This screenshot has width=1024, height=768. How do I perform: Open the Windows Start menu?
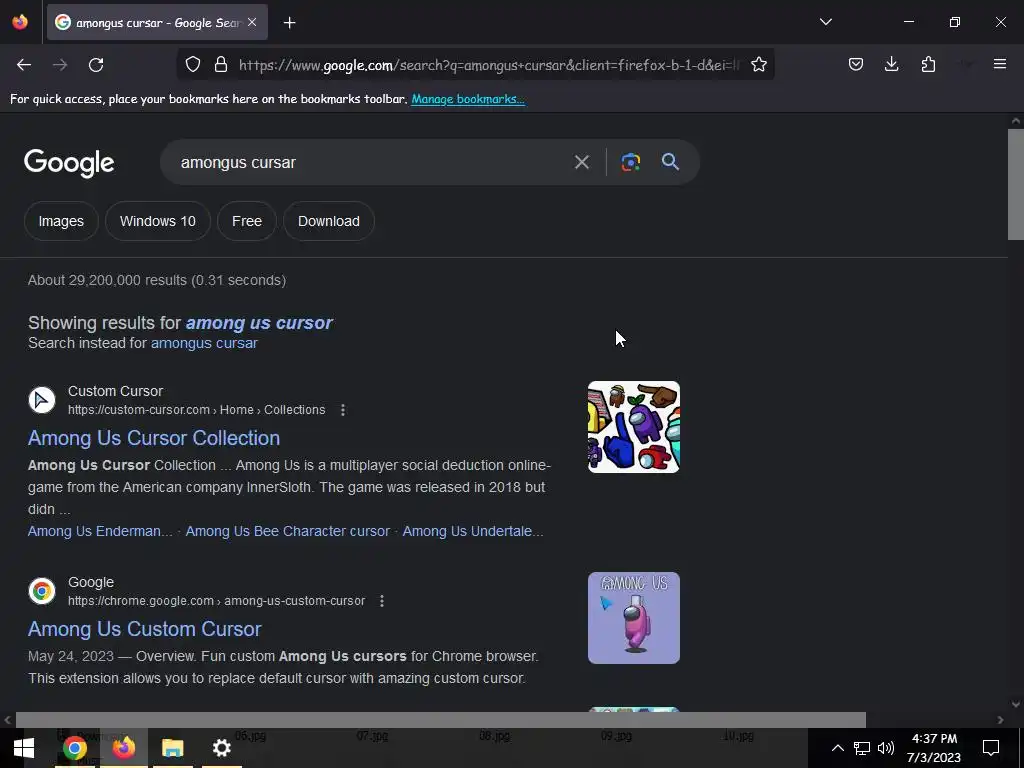click(24, 748)
